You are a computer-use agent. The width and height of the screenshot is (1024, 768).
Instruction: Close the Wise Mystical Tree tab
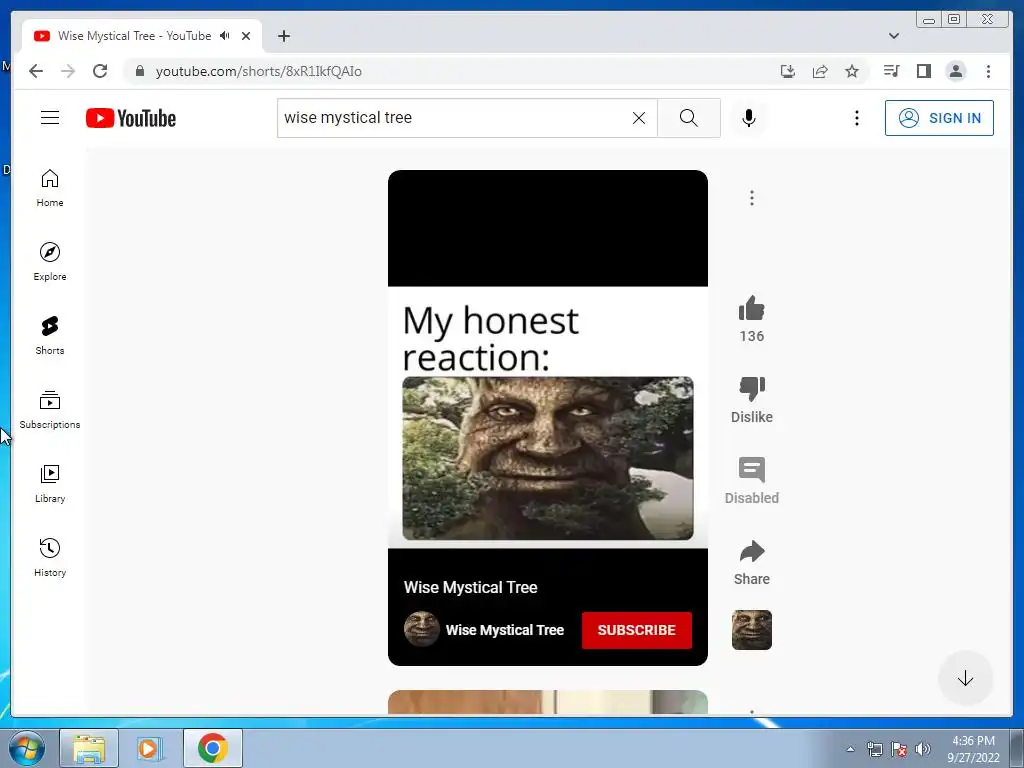click(246, 36)
